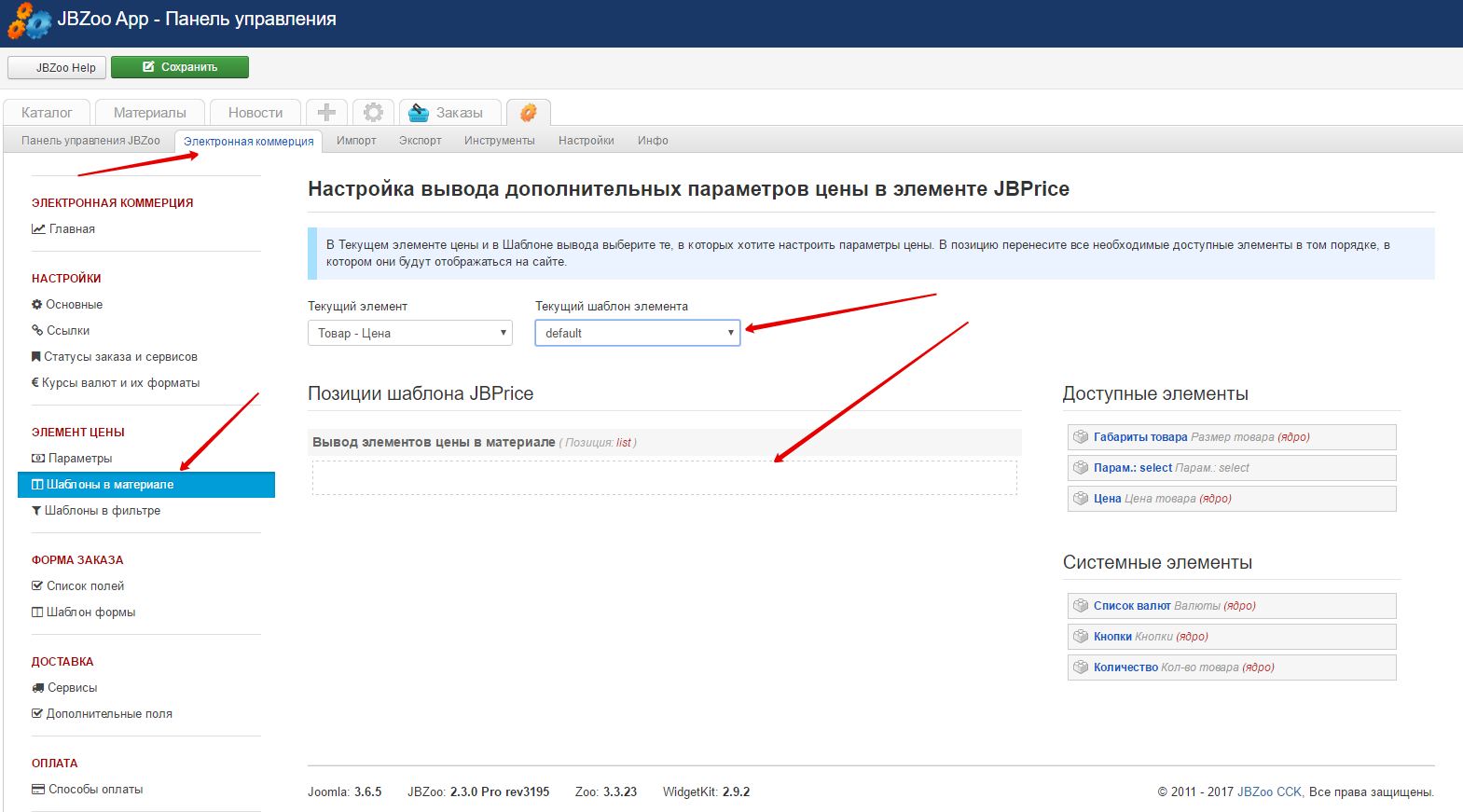Select the Цена available element
Image resolution: width=1463 pixels, height=812 pixels.
coord(1232,499)
